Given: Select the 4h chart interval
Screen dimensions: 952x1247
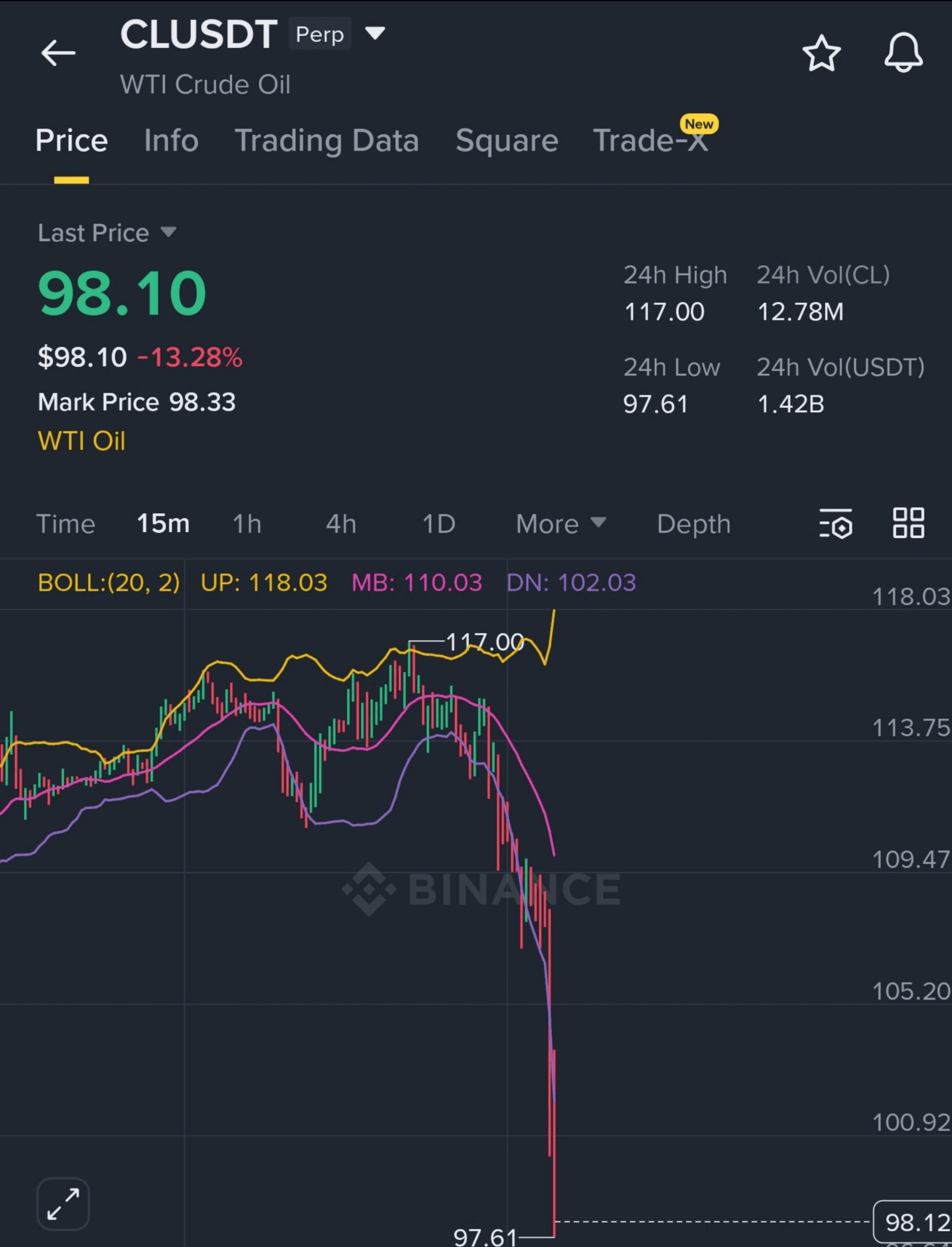Looking at the screenshot, I should 341,524.
